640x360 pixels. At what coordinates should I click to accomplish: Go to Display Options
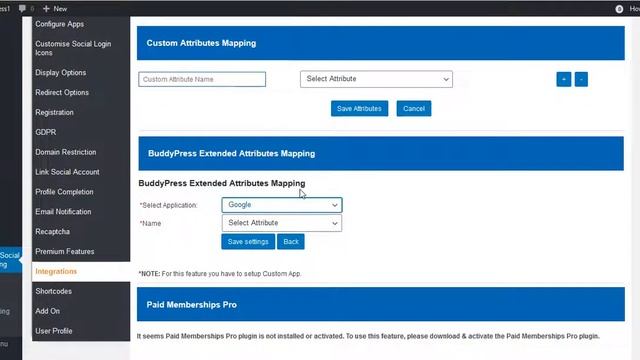coord(61,73)
